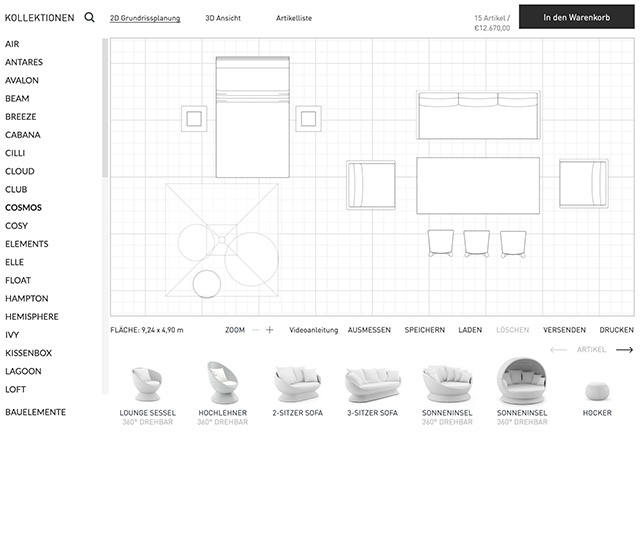Click the search magnifier icon
Viewport: 640px width, 555px height.
[90, 18]
